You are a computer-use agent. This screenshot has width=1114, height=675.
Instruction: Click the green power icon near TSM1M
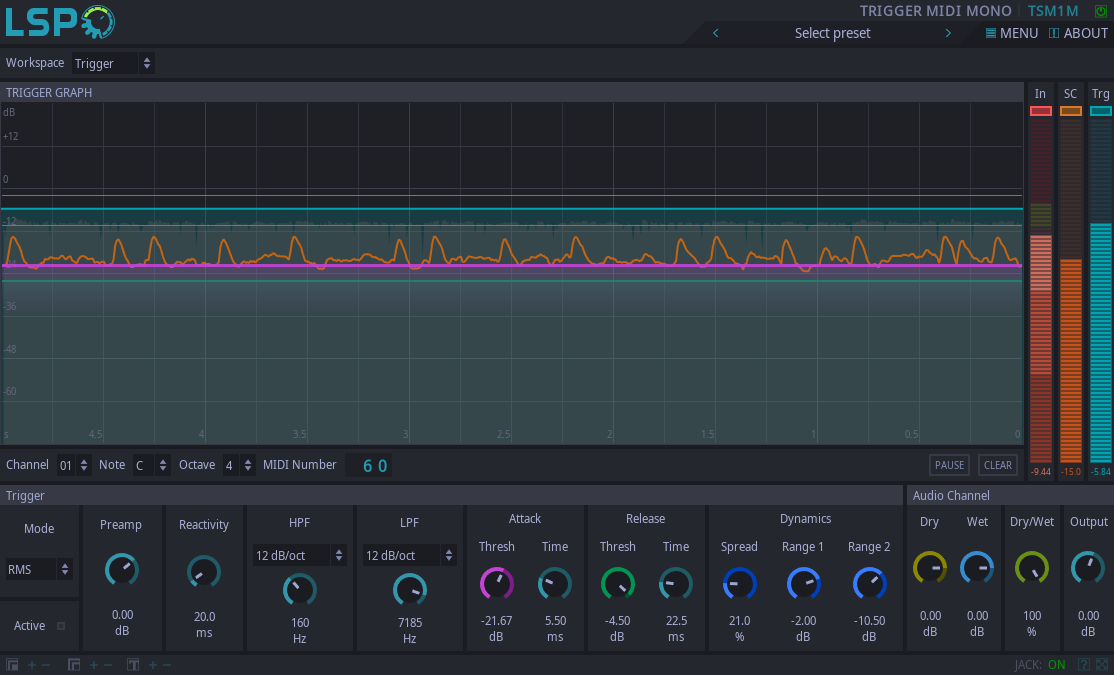tap(1100, 11)
